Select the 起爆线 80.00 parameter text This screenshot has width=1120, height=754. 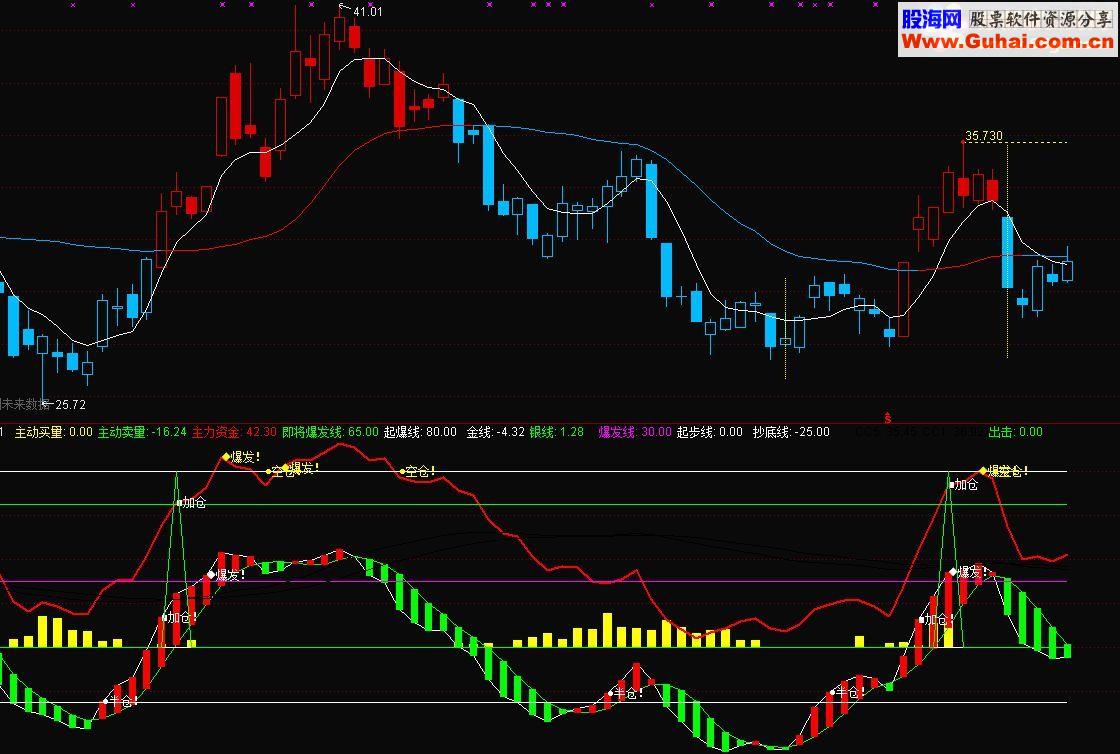(420, 432)
